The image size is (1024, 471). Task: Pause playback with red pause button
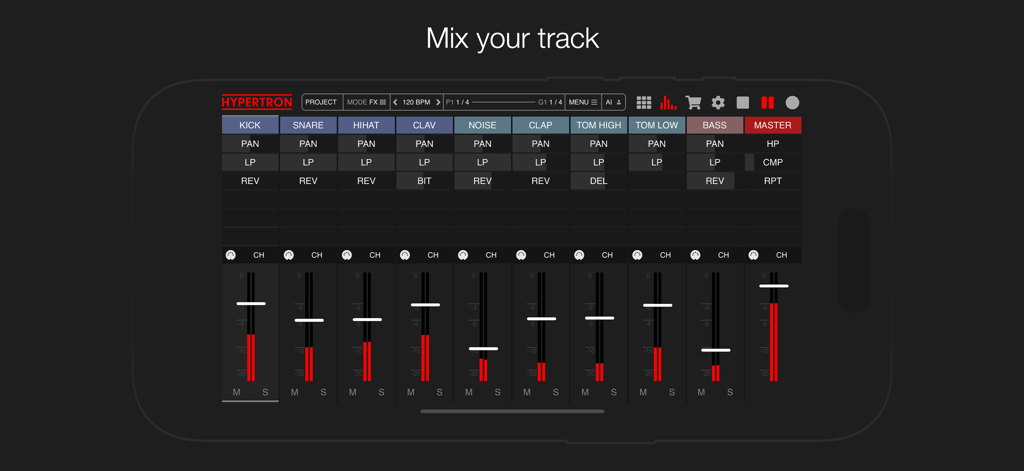pyautogui.click(x=767, y=103)
